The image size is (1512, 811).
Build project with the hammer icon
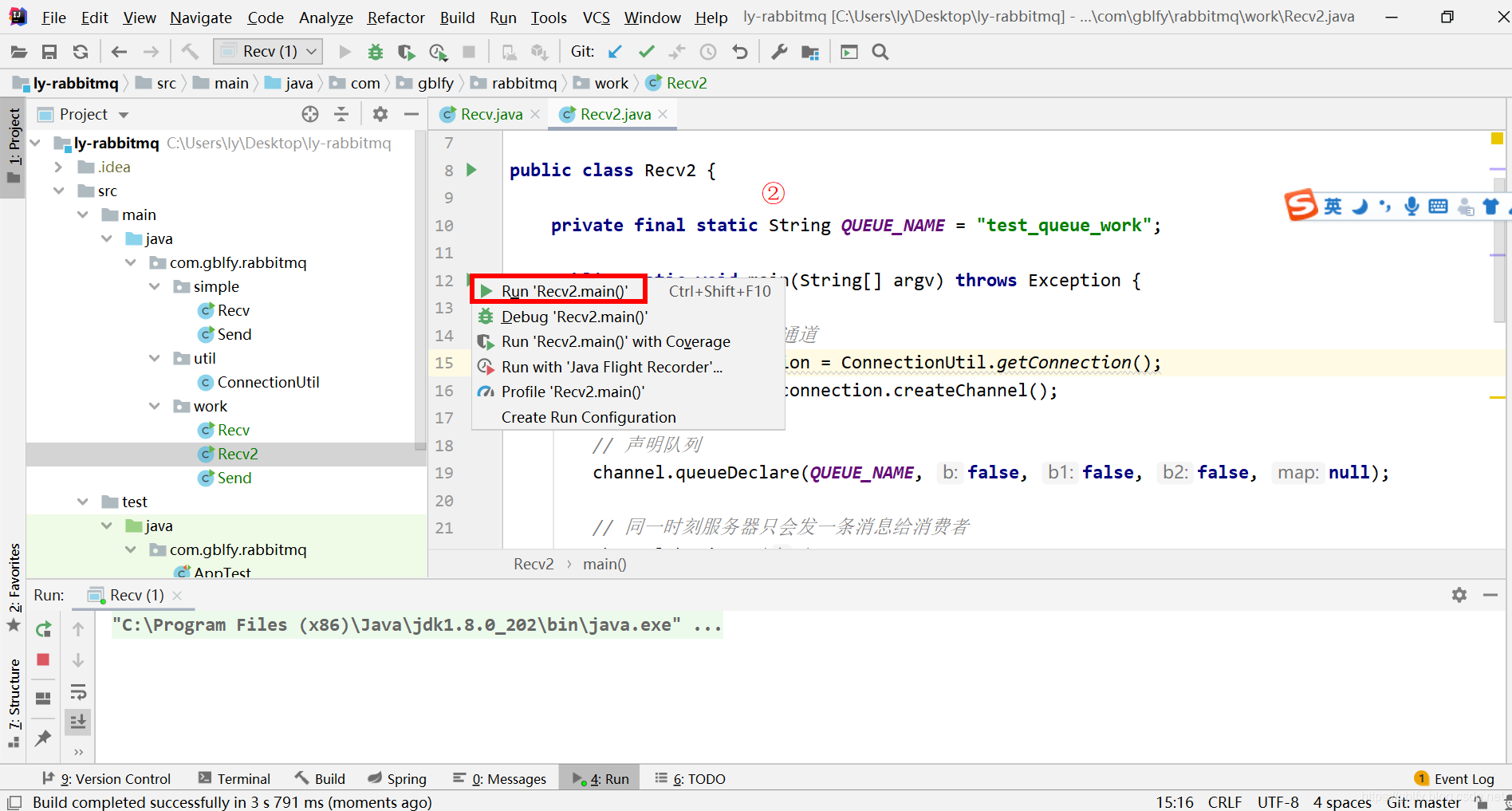pos(190,52)
